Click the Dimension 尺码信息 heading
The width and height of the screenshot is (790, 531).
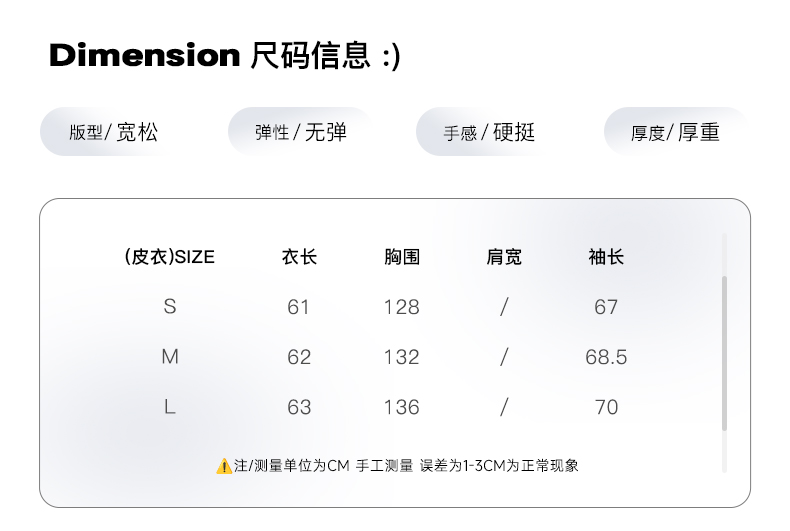[x=224, y=55]
